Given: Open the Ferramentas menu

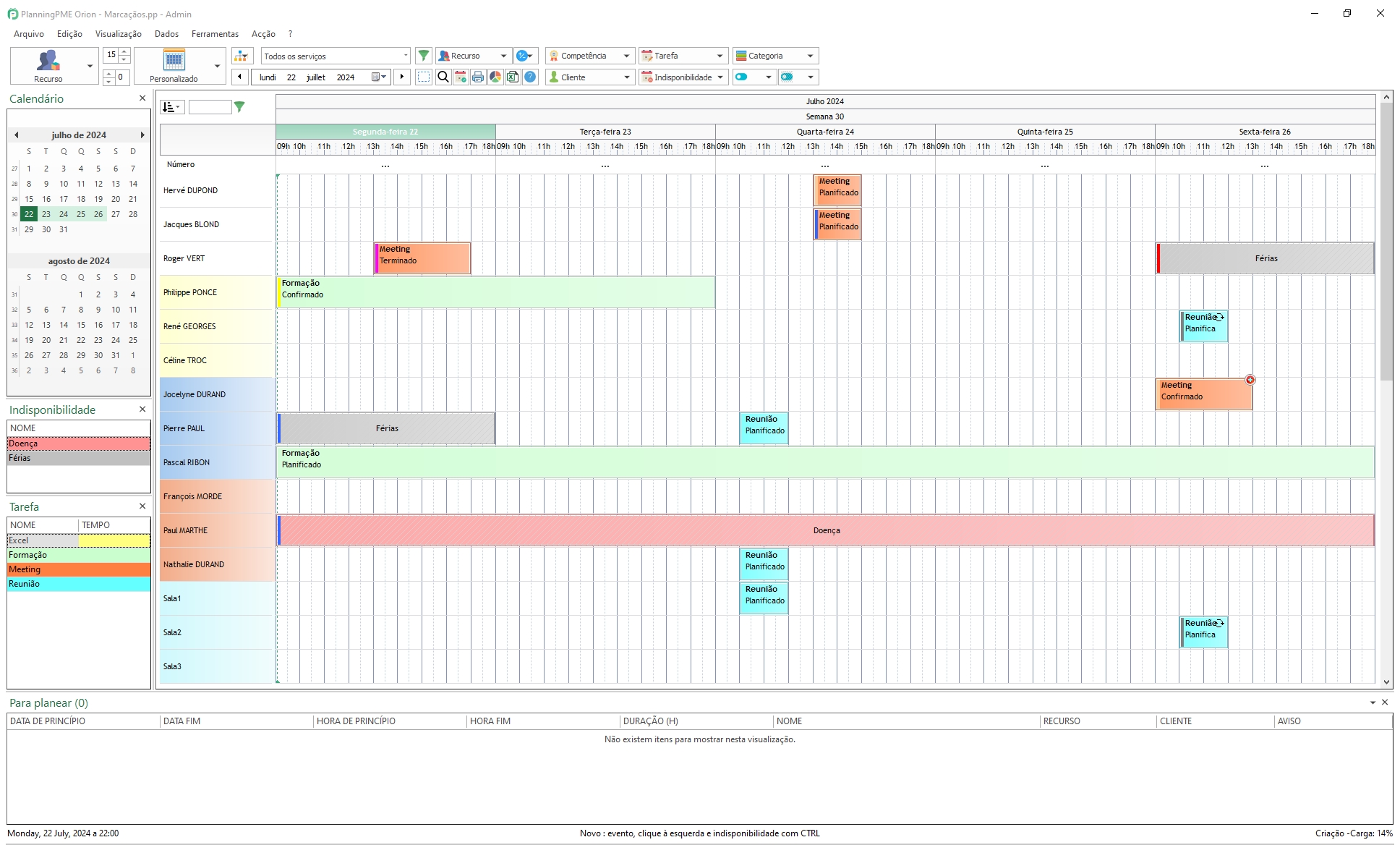Looking at the screenshot, I should click(x=215, y=34).
